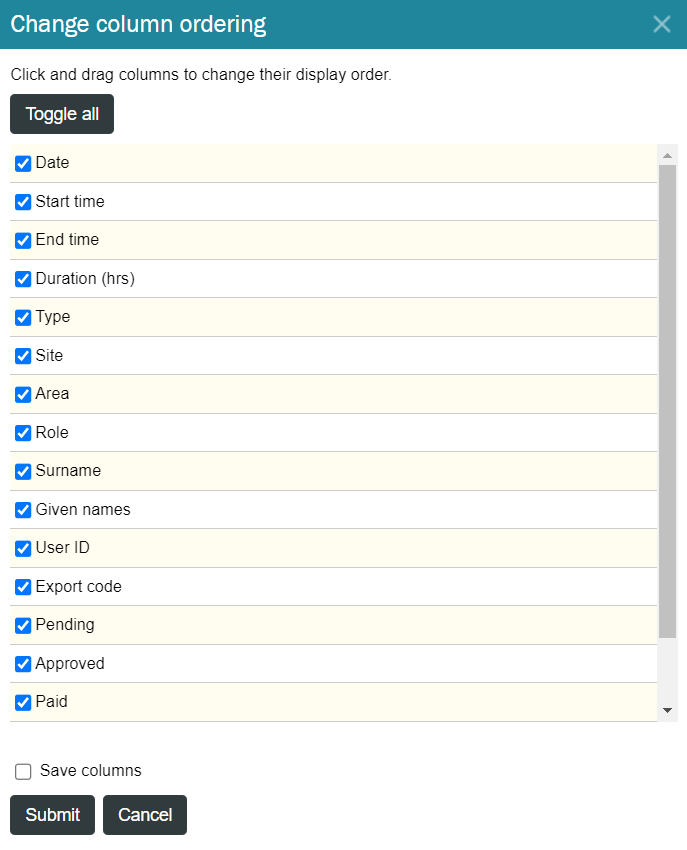This screenshot has height=850, width=687.
Task: Click the Cancel button
Action: [145, 815]
